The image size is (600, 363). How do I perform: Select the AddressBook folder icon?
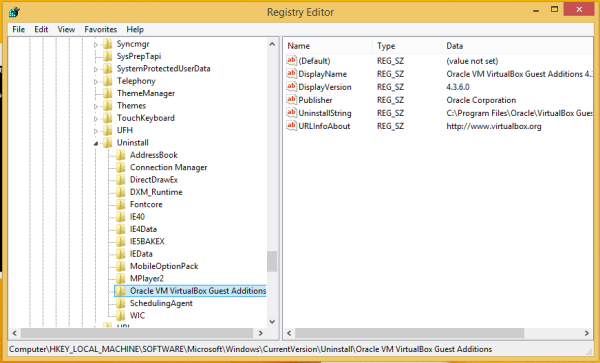tap(121, 155)
